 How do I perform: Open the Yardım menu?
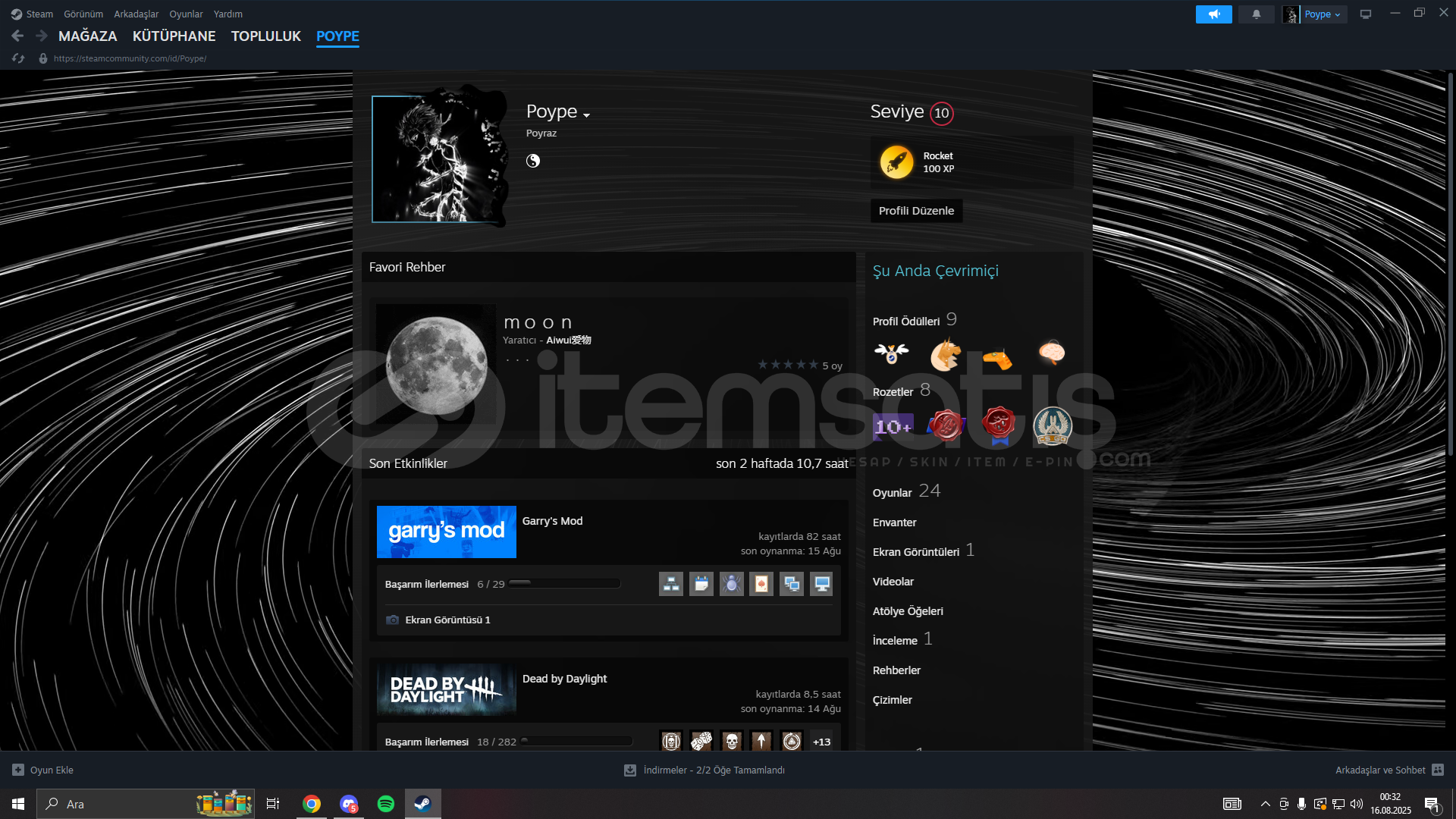228,14
